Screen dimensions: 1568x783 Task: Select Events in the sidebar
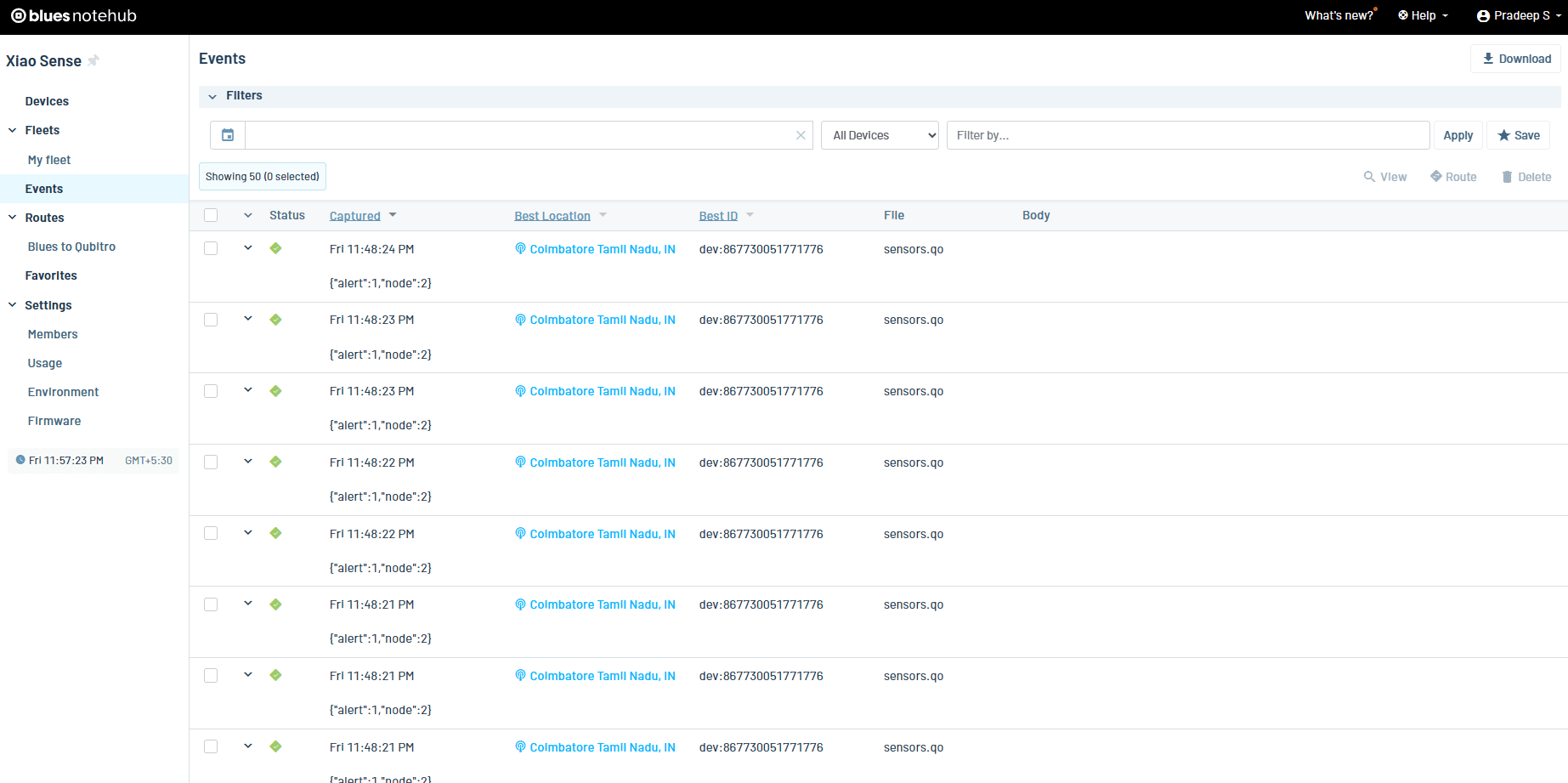(44, 189)
